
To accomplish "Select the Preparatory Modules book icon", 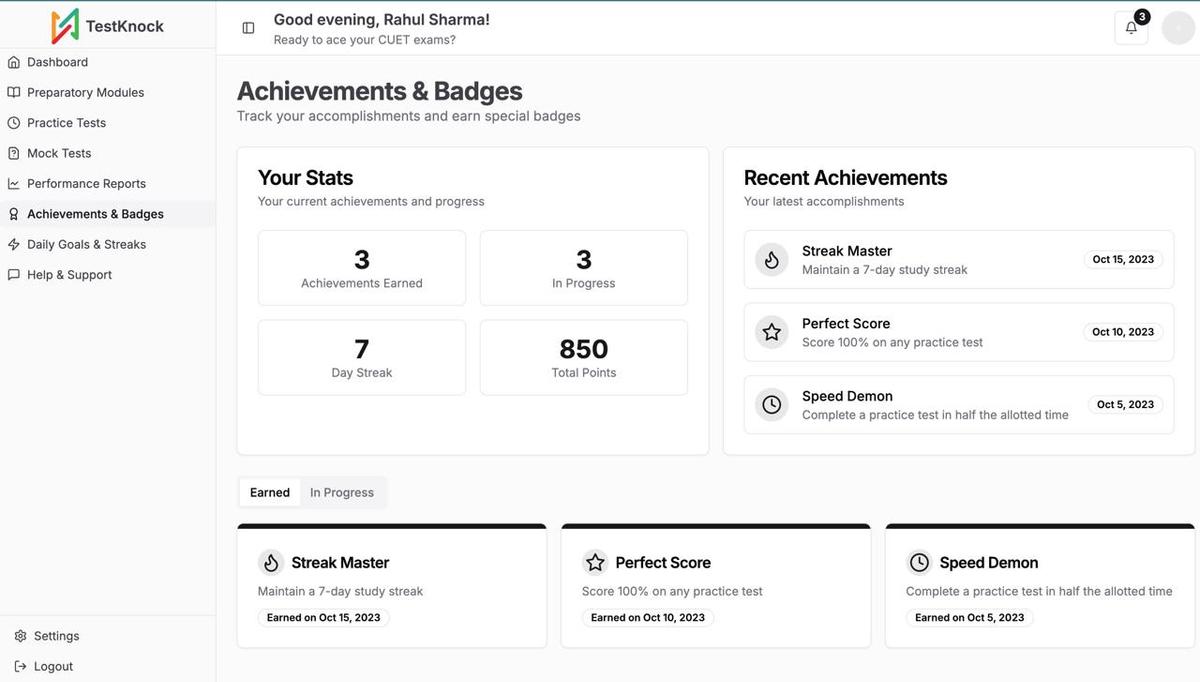I will pos(14,92).
